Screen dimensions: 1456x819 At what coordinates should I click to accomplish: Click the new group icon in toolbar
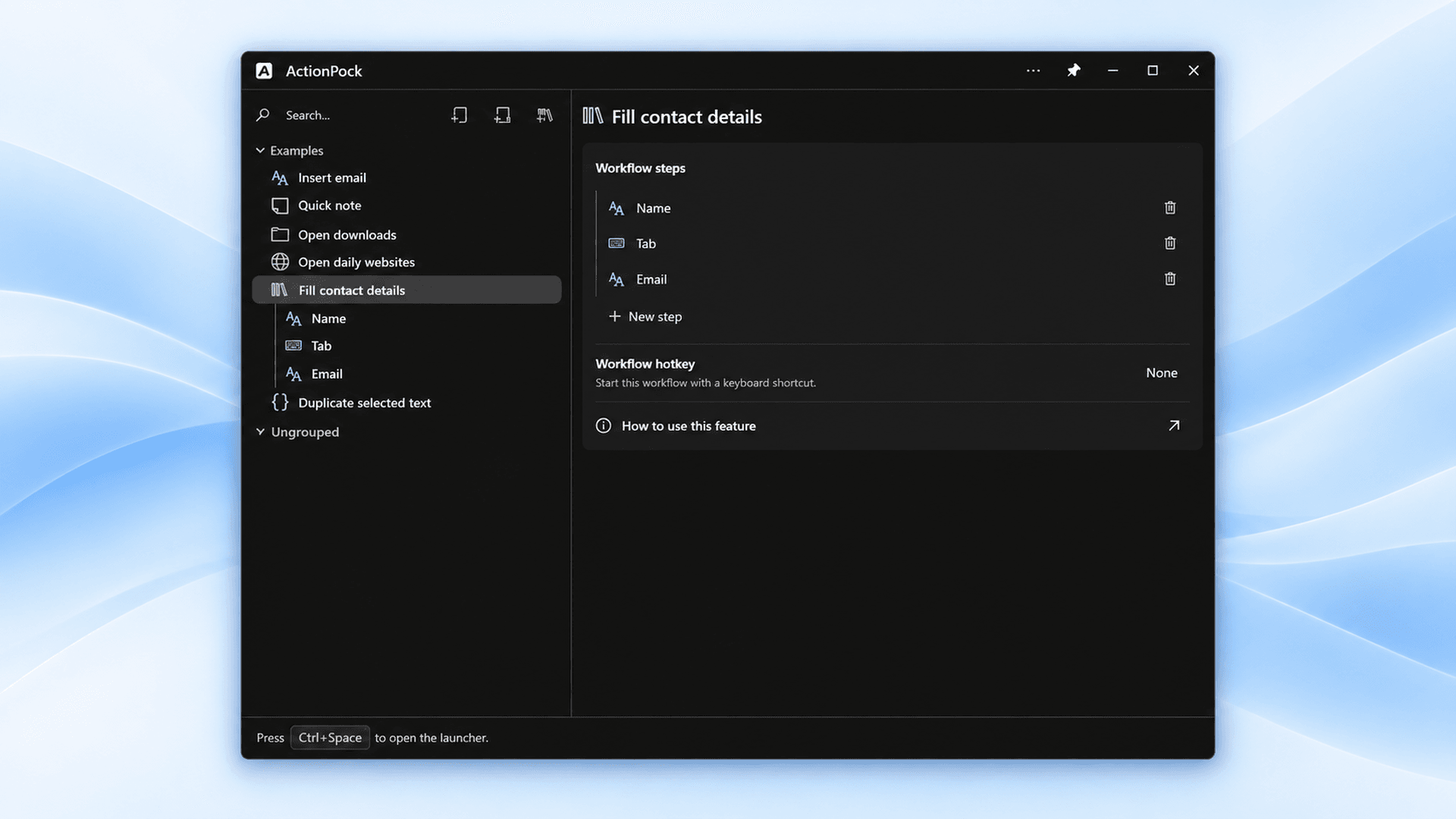(x=502, y=115)
